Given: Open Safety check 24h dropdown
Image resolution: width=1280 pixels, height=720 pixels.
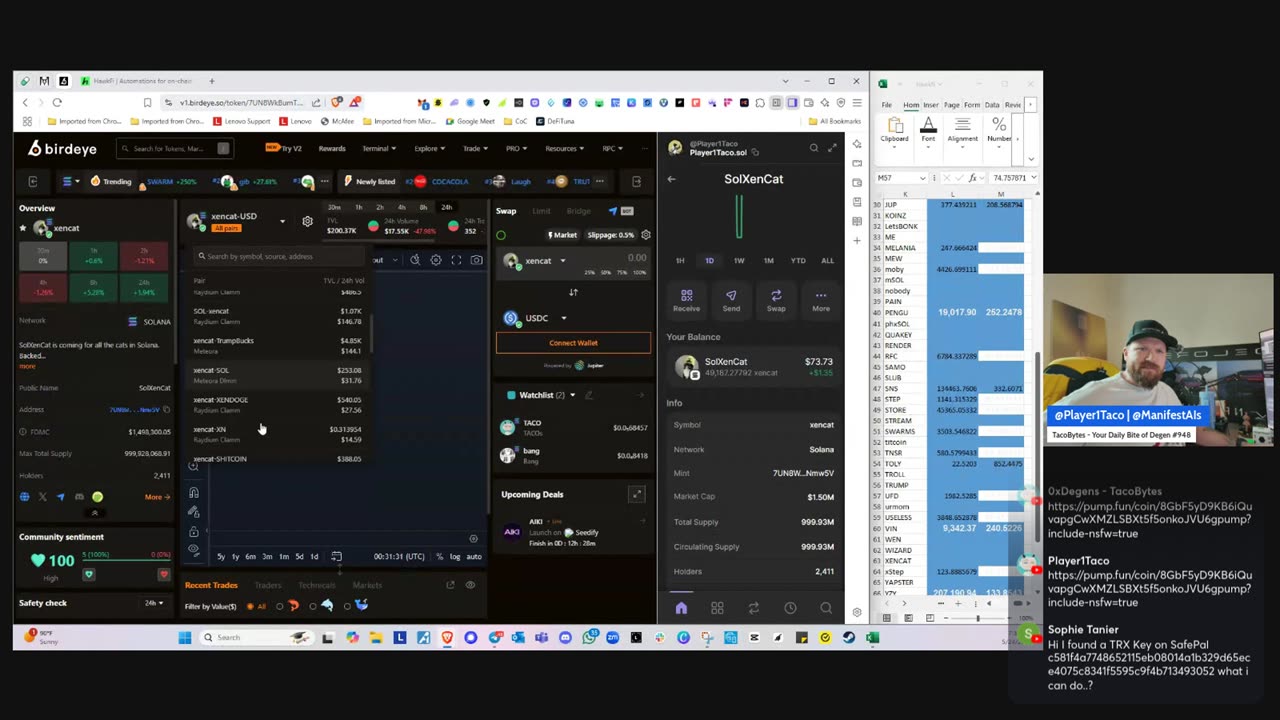Looking at the screenshot, I should (154, 603).
